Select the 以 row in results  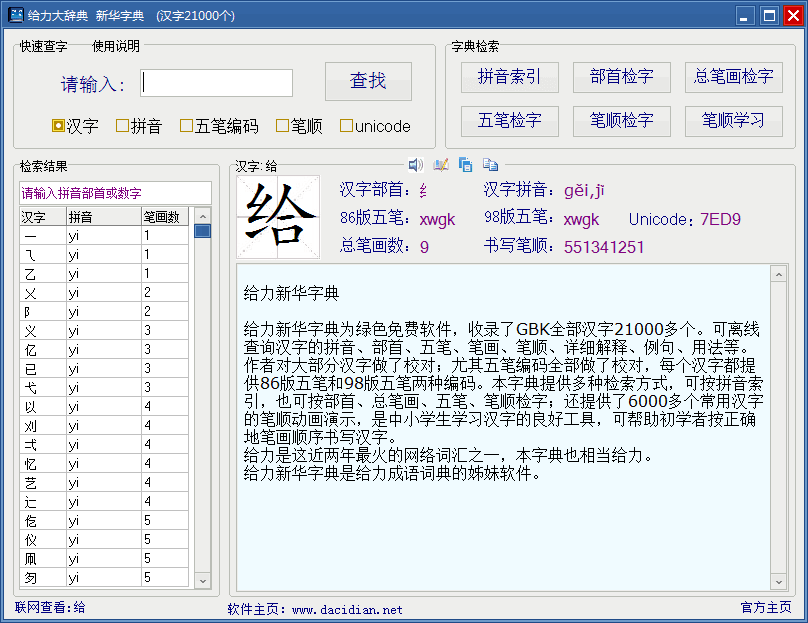point(104,407)
